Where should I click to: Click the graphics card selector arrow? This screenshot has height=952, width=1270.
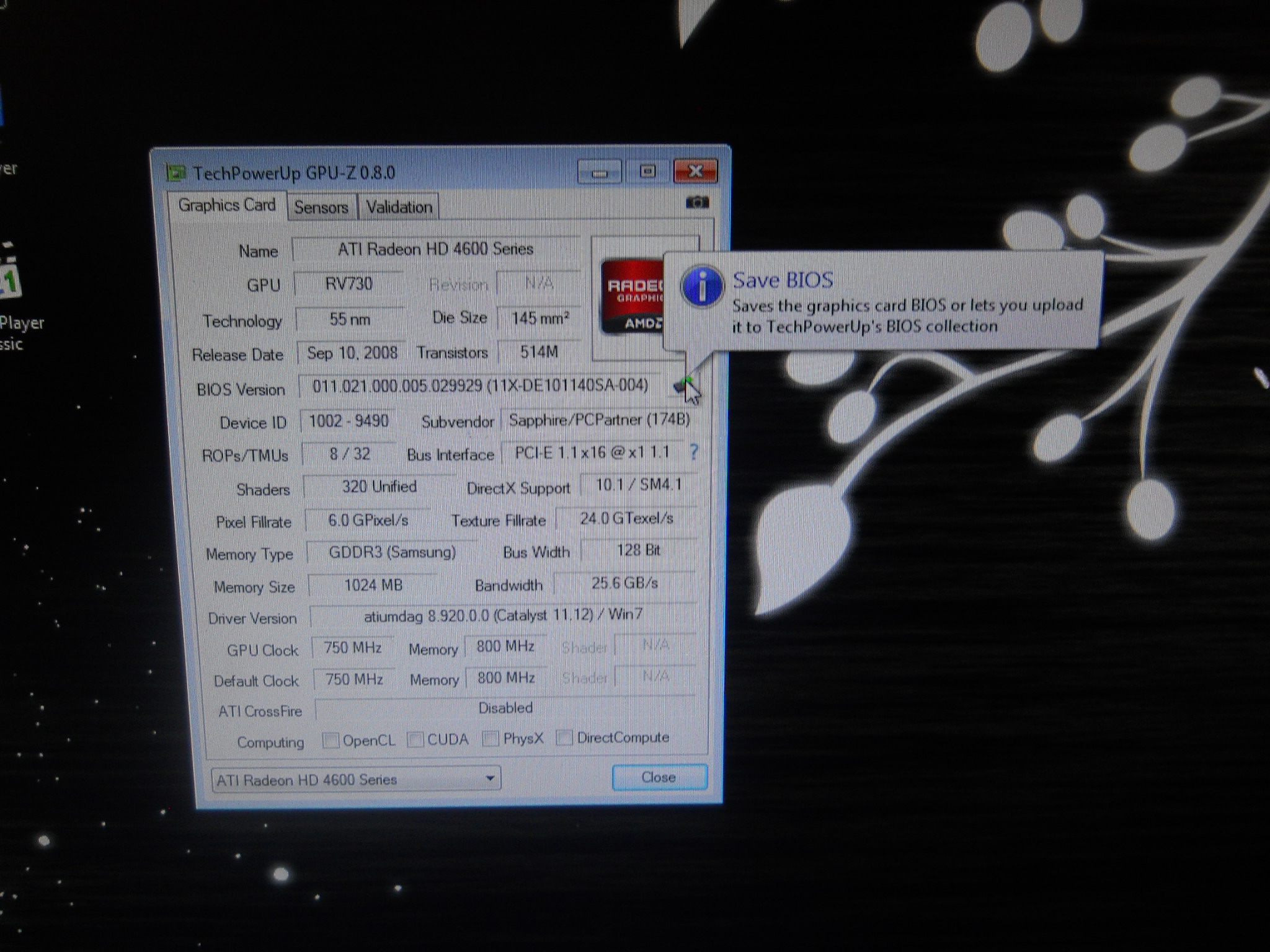490,778
